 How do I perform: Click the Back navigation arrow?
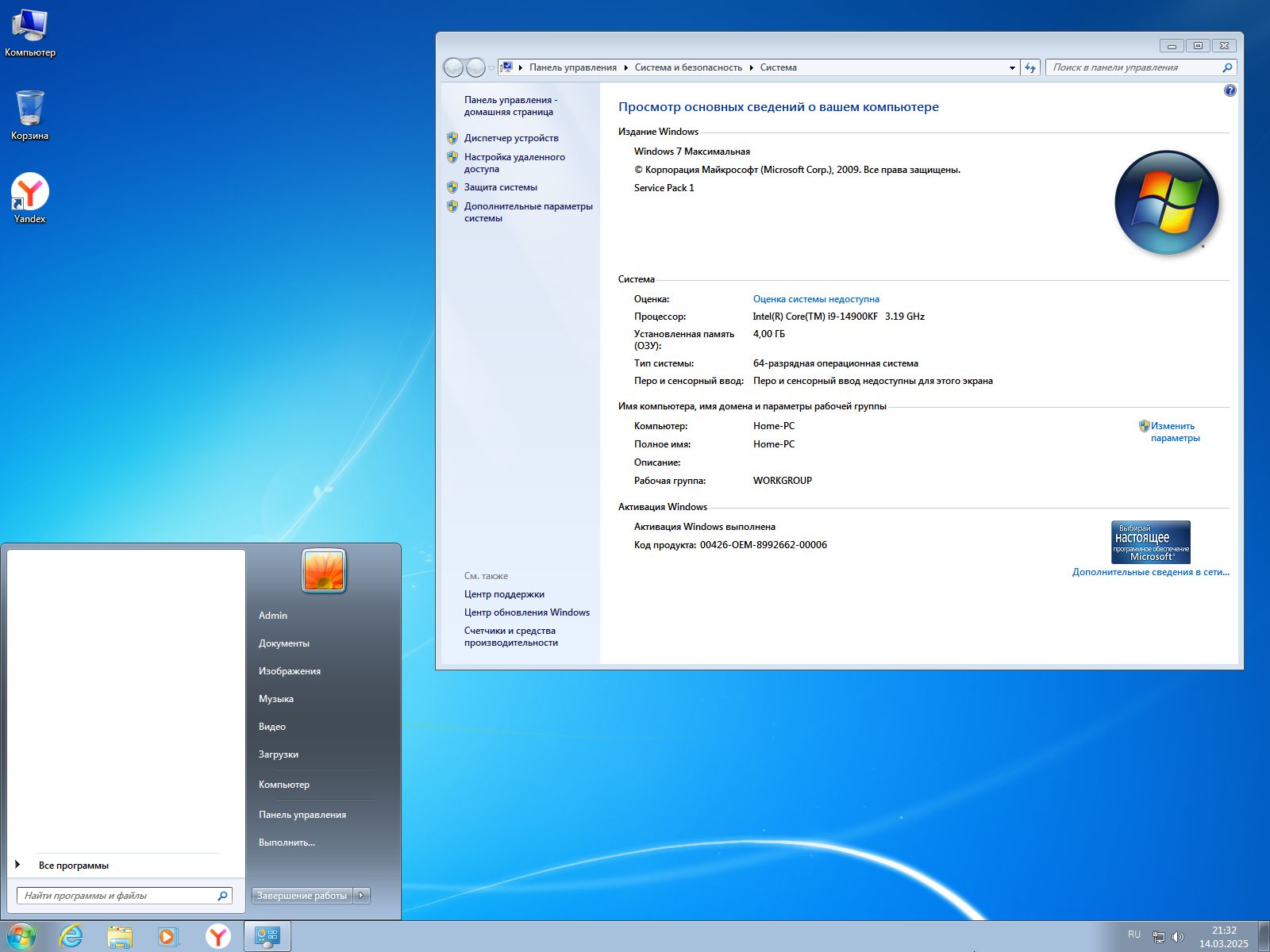[x=453, y=67]
